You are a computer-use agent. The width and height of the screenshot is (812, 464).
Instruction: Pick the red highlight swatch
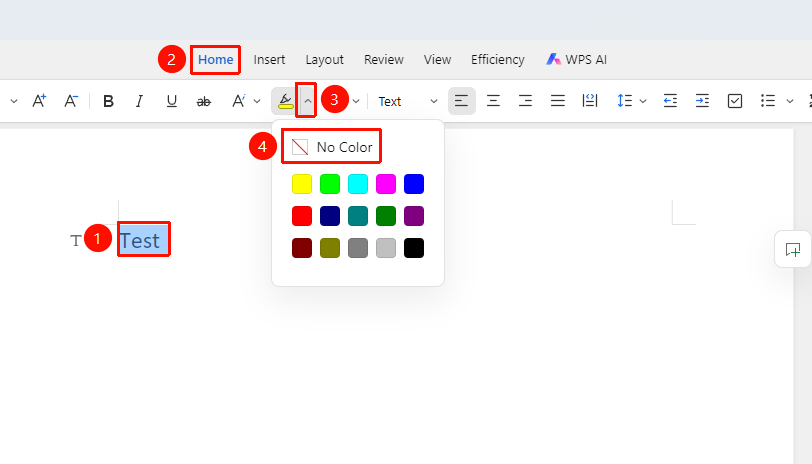tap(302, 216)
